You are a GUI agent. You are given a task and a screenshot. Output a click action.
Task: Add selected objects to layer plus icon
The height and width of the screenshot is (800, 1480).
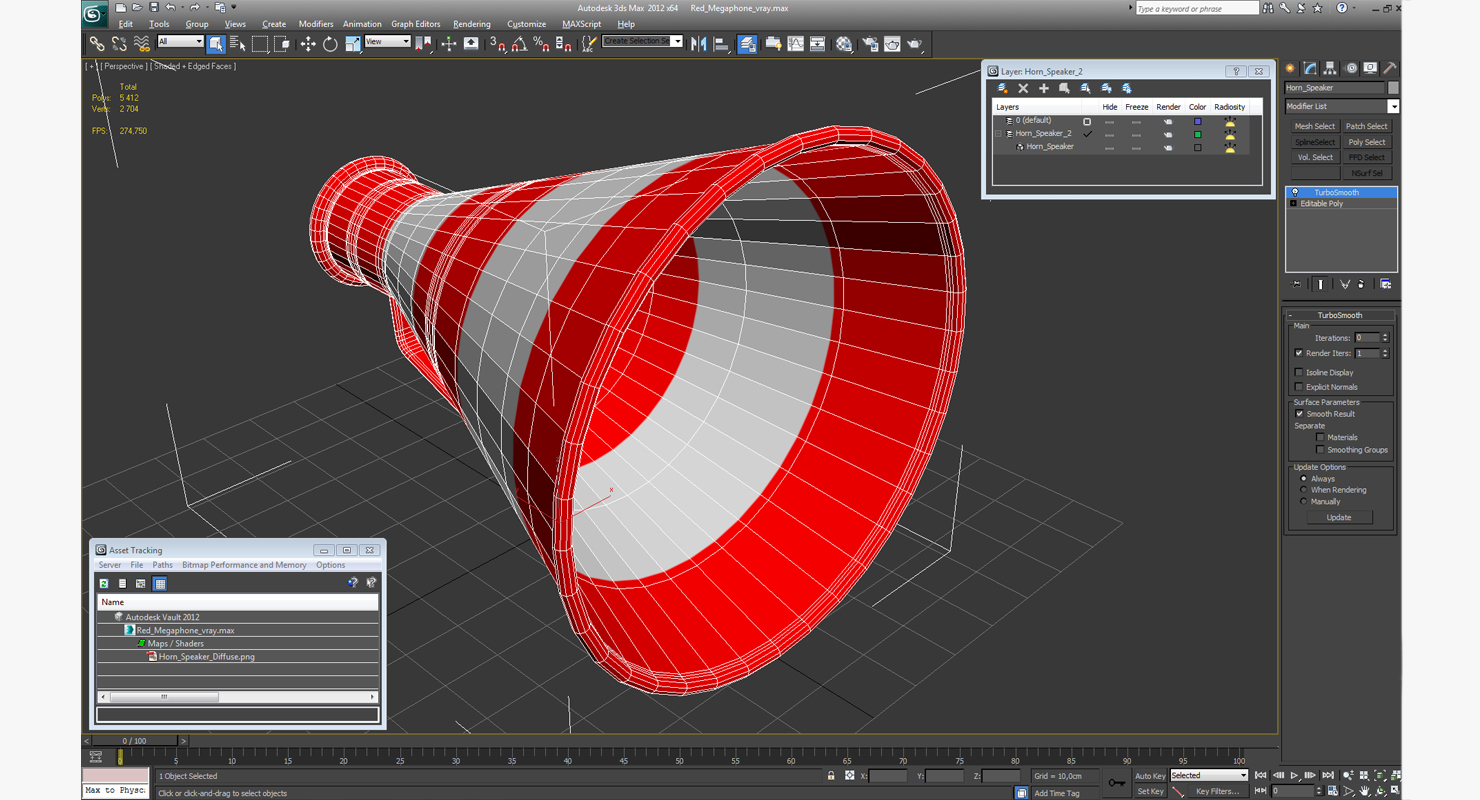click(1044, 88)
